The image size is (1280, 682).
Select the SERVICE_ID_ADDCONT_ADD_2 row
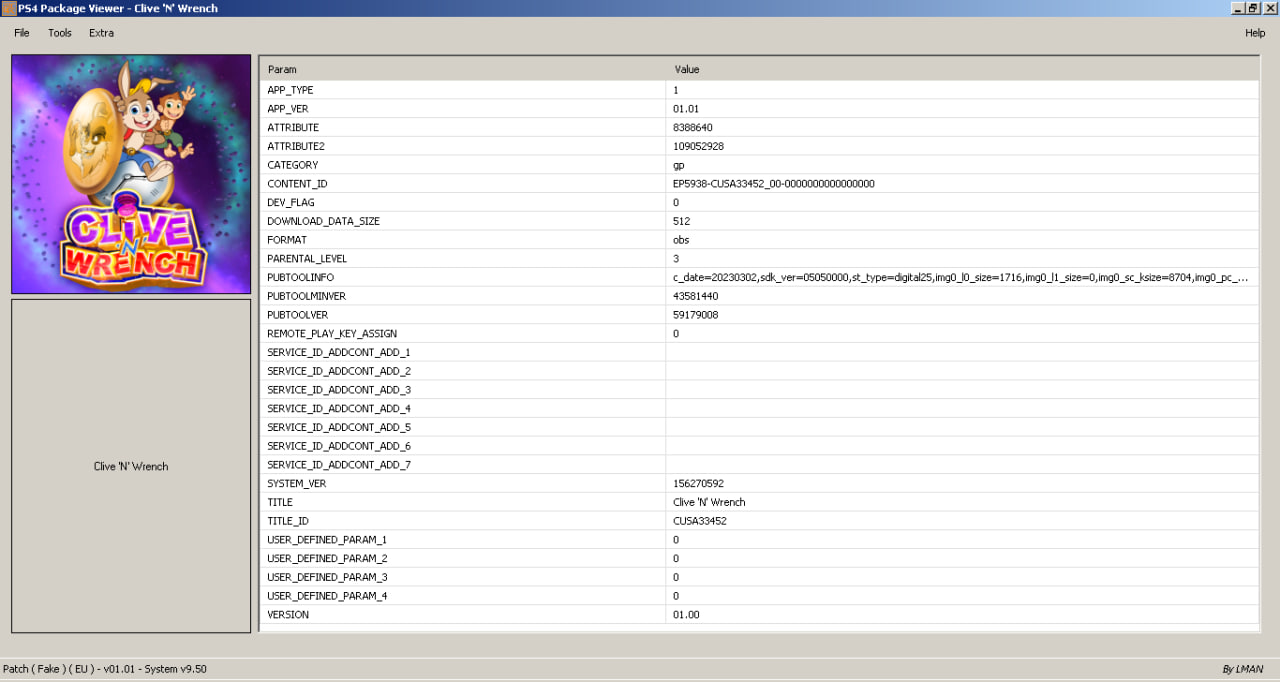click(760, 371)
